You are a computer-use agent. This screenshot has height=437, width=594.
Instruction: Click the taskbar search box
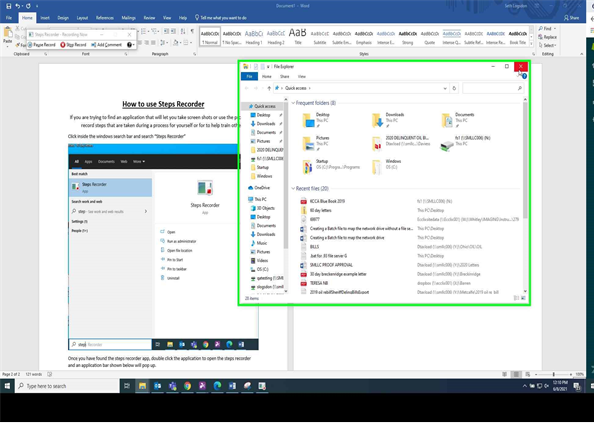pos(67,386)
